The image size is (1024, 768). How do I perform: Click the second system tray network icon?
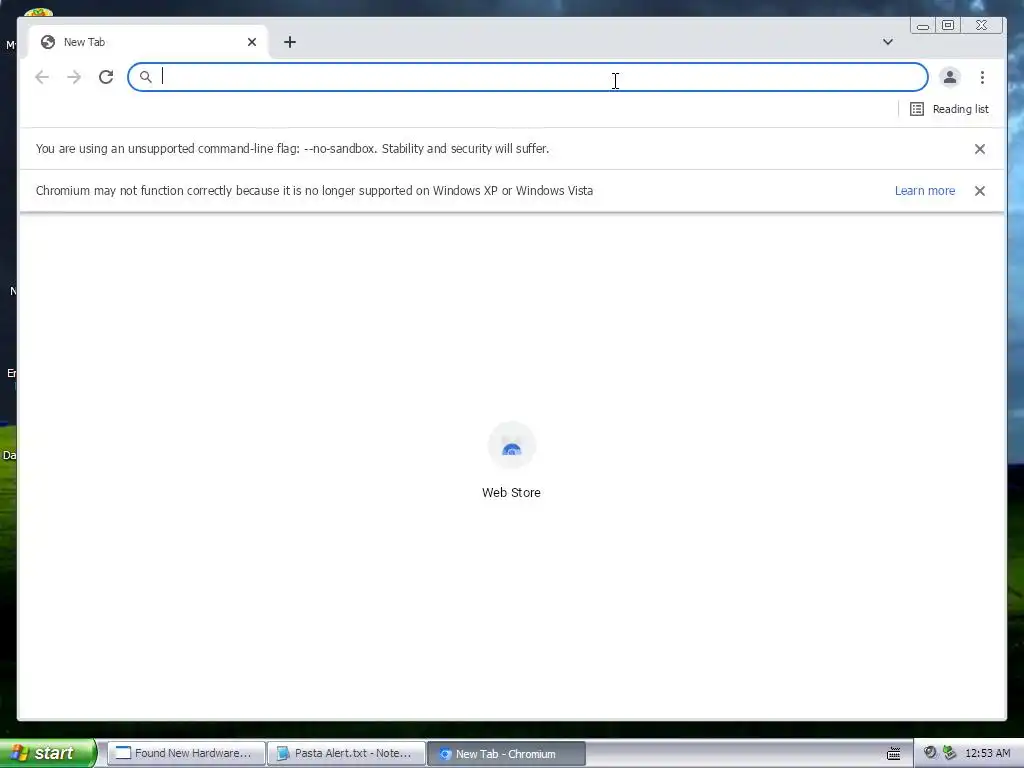tap(949, 753)
